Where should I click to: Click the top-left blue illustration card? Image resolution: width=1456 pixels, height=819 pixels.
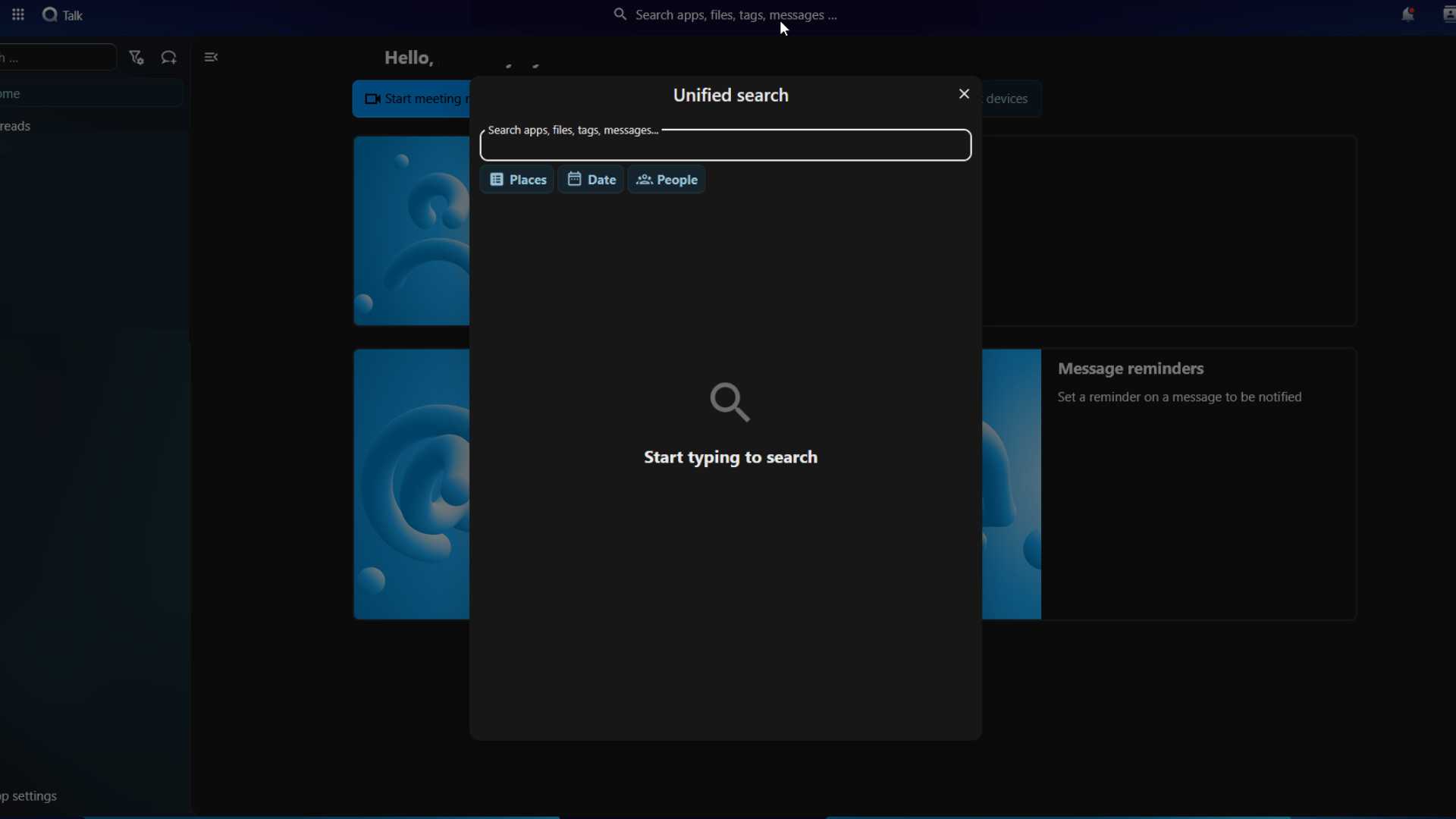tap(411, 231)
